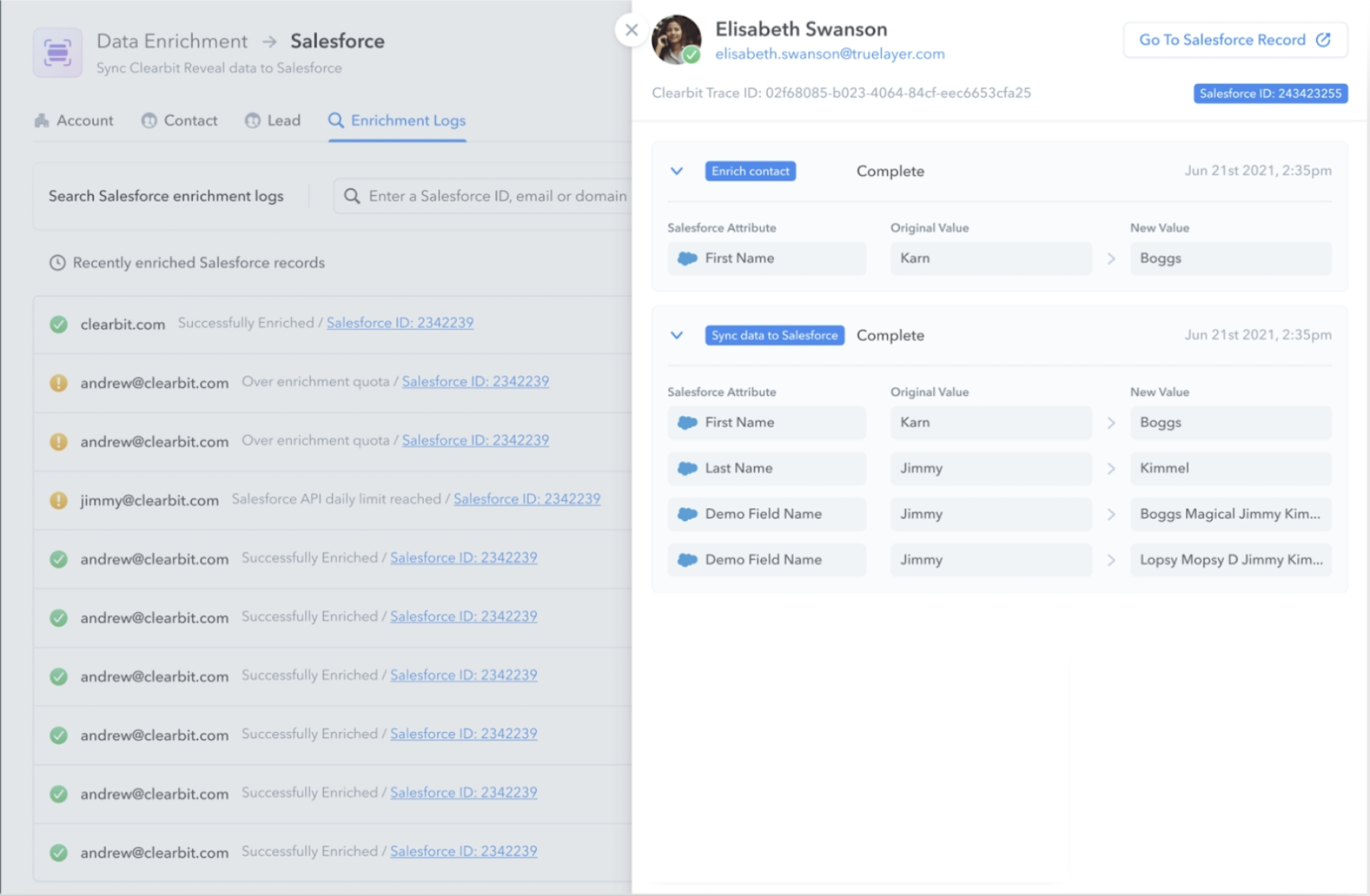Viewport: 1370px width, 896px height.
Task: Collapse the Enrich contact section
Action: pyautogui.click(x=676, y=171)
